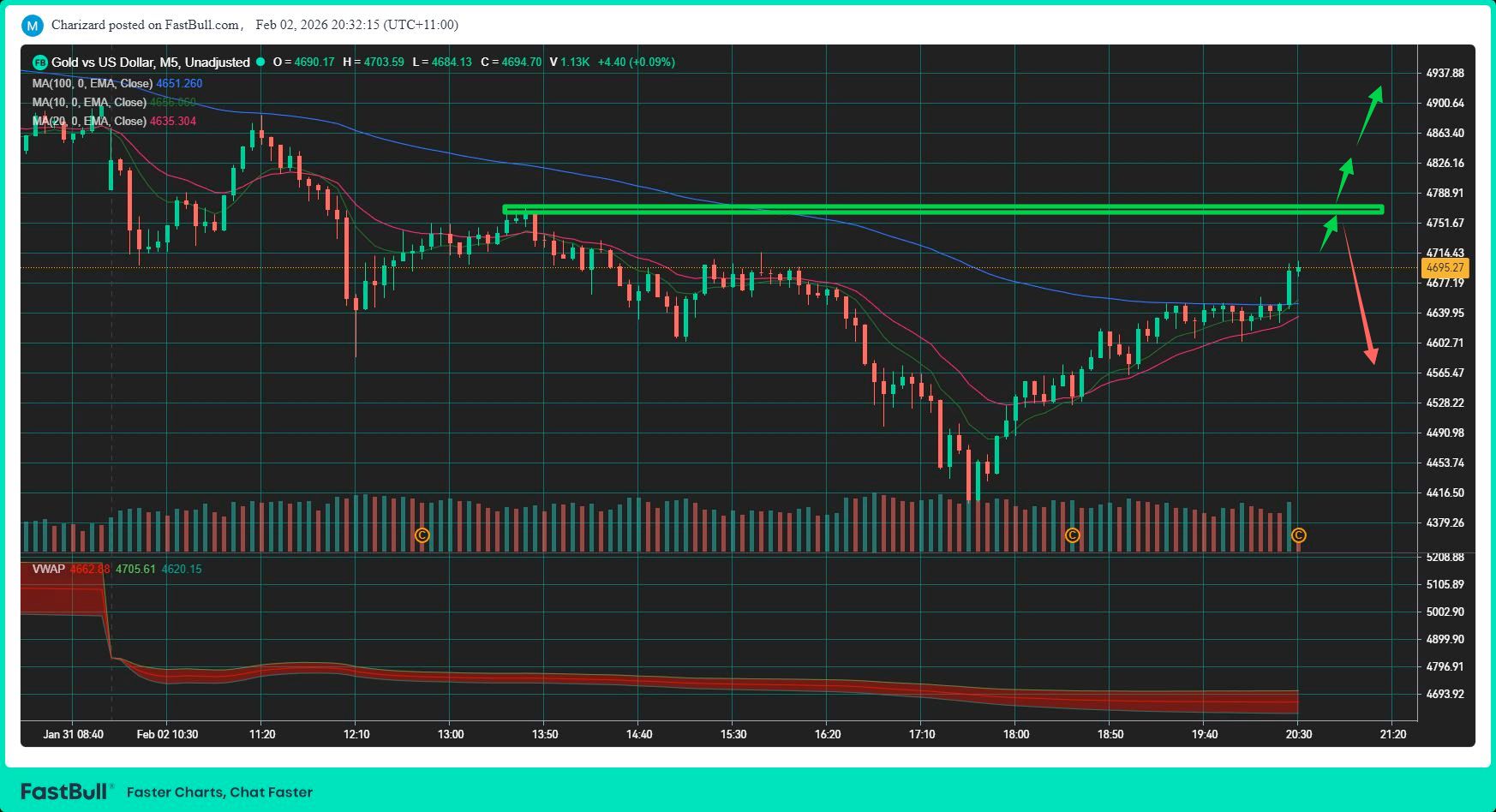Open the Gold vs US Dollar symbol title

click(102, 63)
